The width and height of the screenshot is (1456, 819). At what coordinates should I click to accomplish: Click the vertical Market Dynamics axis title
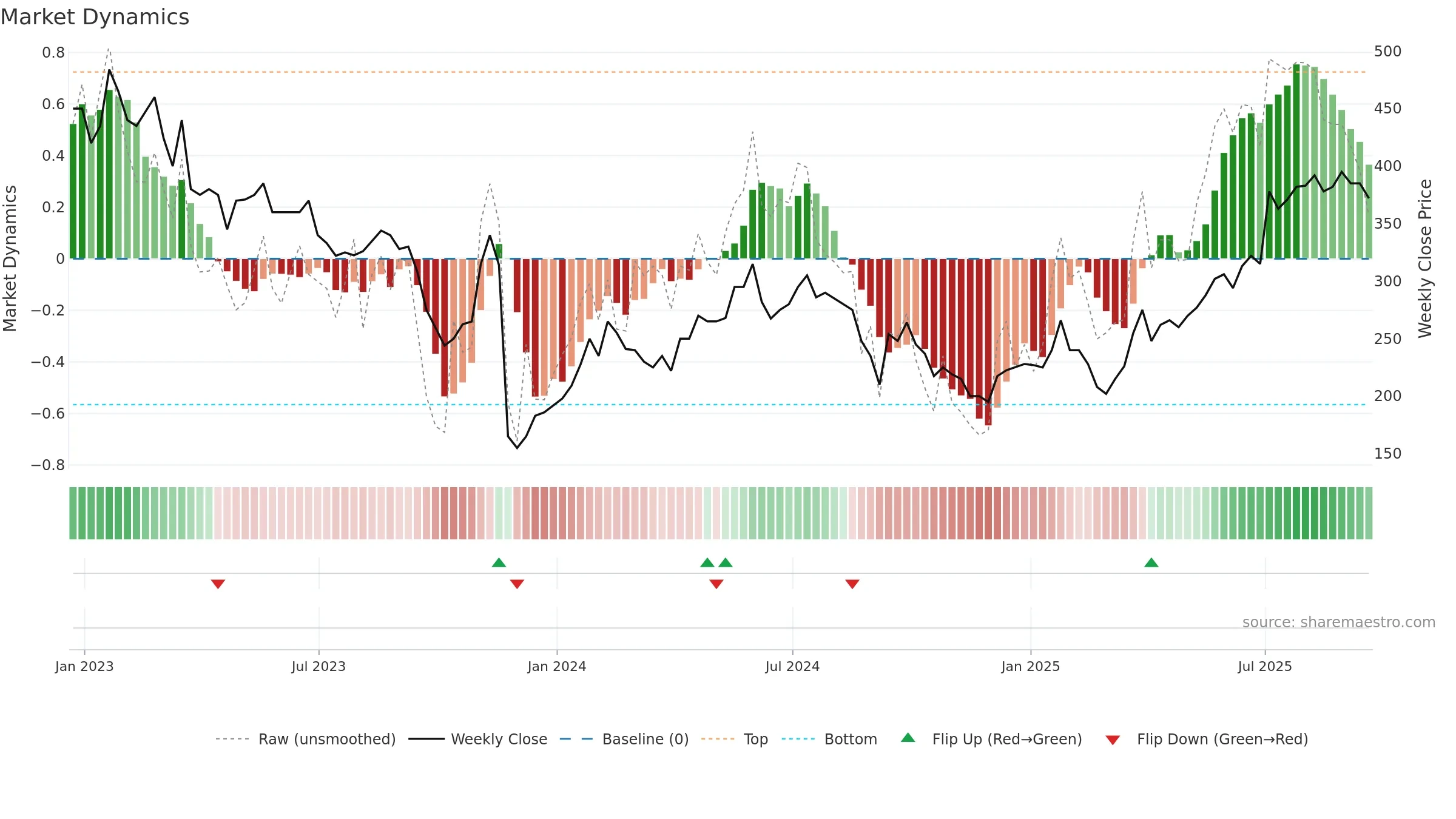point(10,258)
